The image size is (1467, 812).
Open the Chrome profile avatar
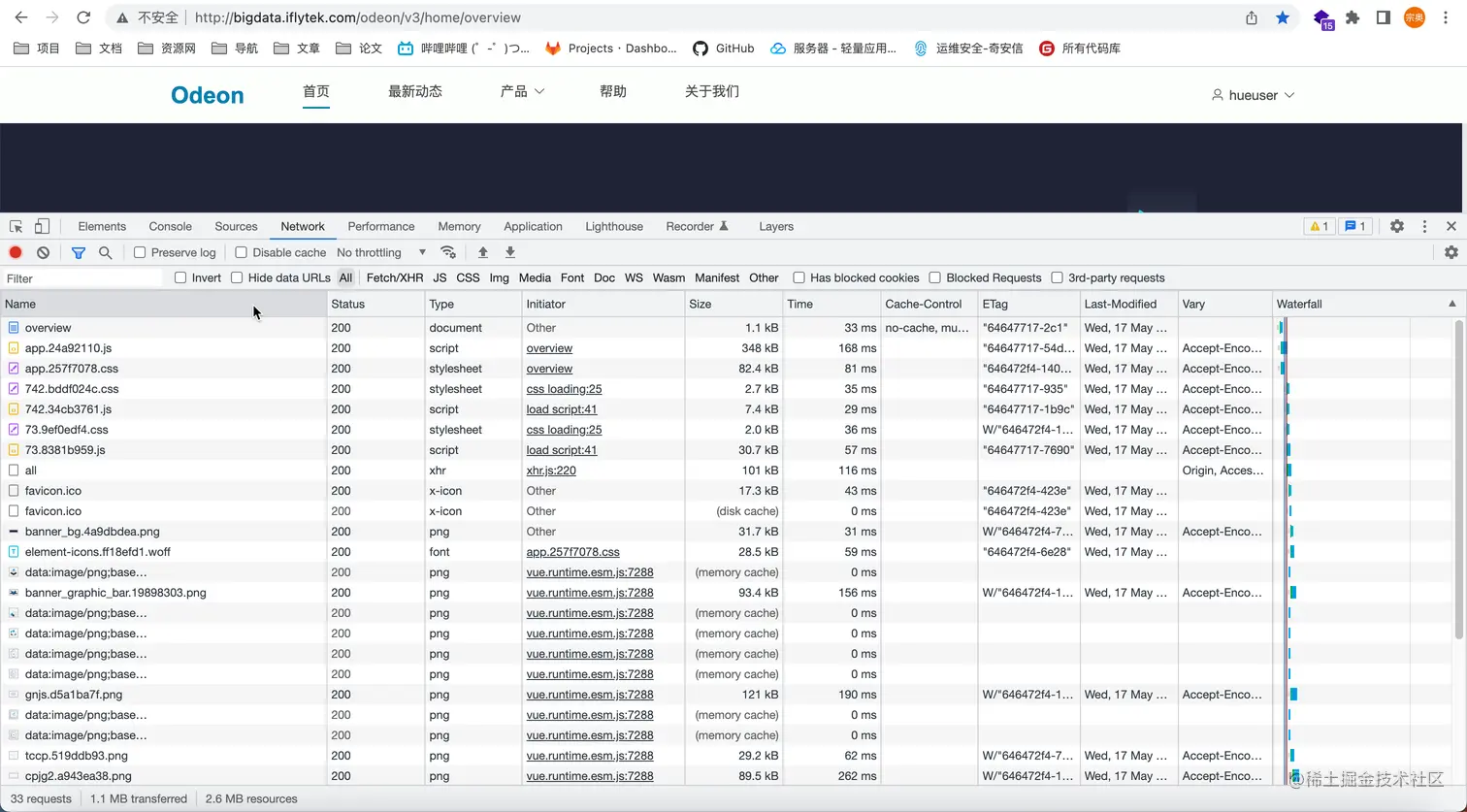1415,17
